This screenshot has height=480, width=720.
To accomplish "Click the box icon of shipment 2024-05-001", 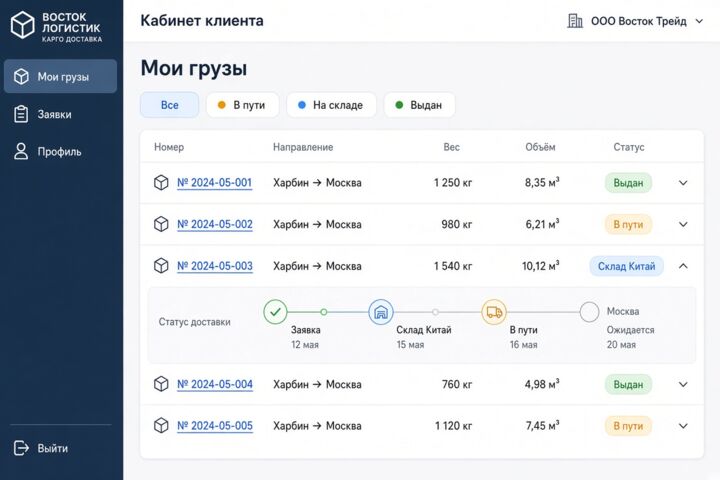I will (161, 182).
